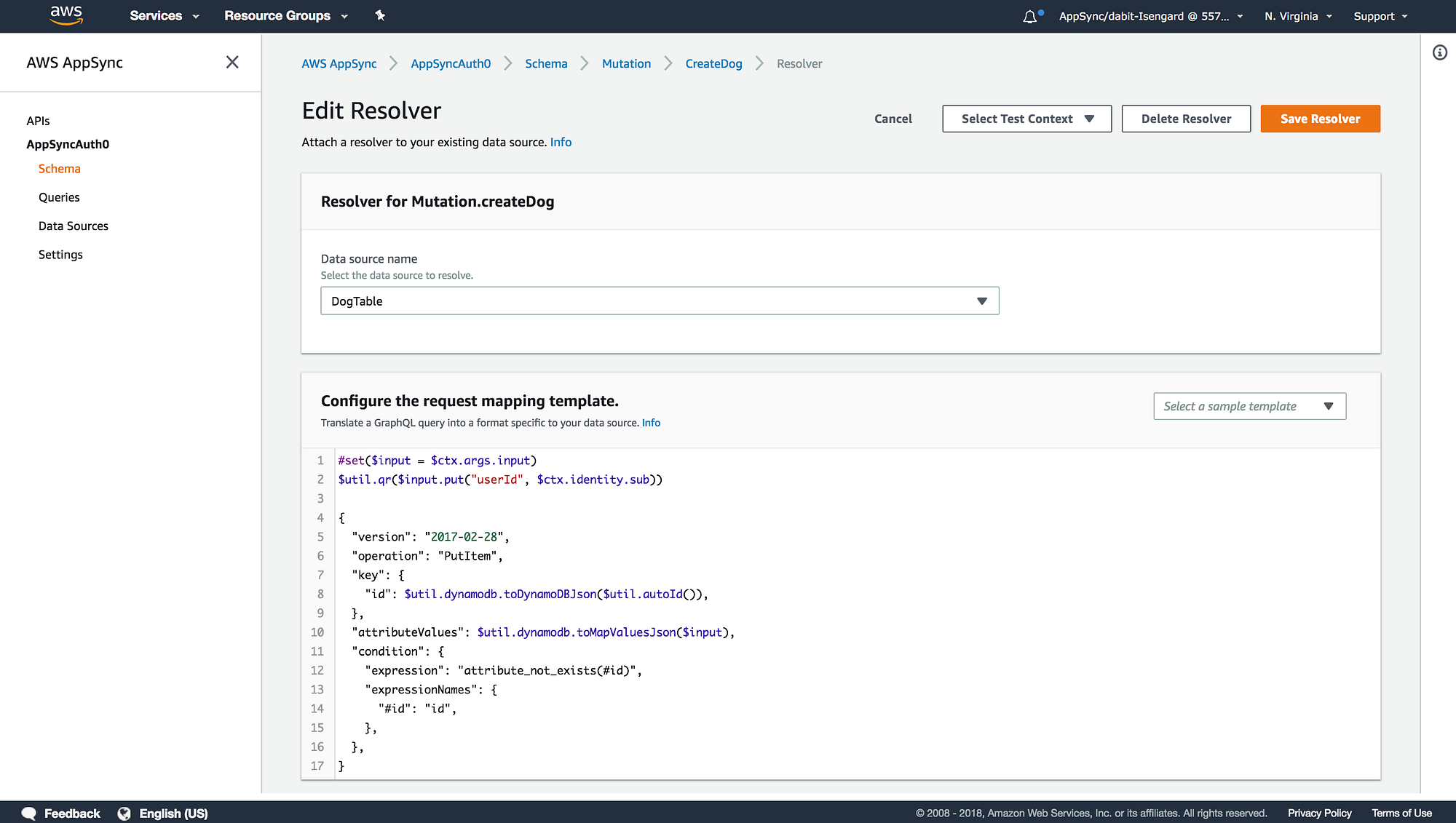The image size is (1456, 823).
Task: Open the Select Test Context dropdown
Action: [1026, 119]
